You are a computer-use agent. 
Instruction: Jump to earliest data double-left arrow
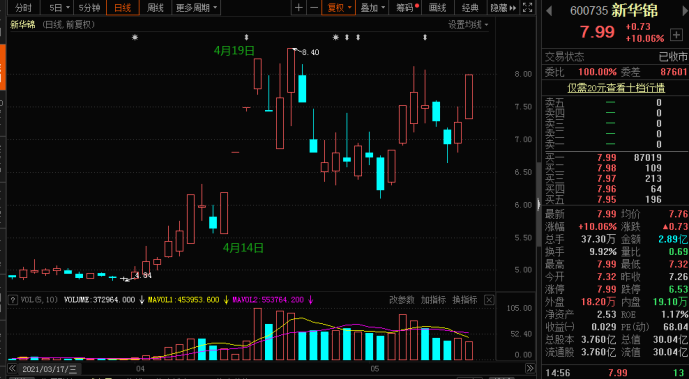[12, 368]
